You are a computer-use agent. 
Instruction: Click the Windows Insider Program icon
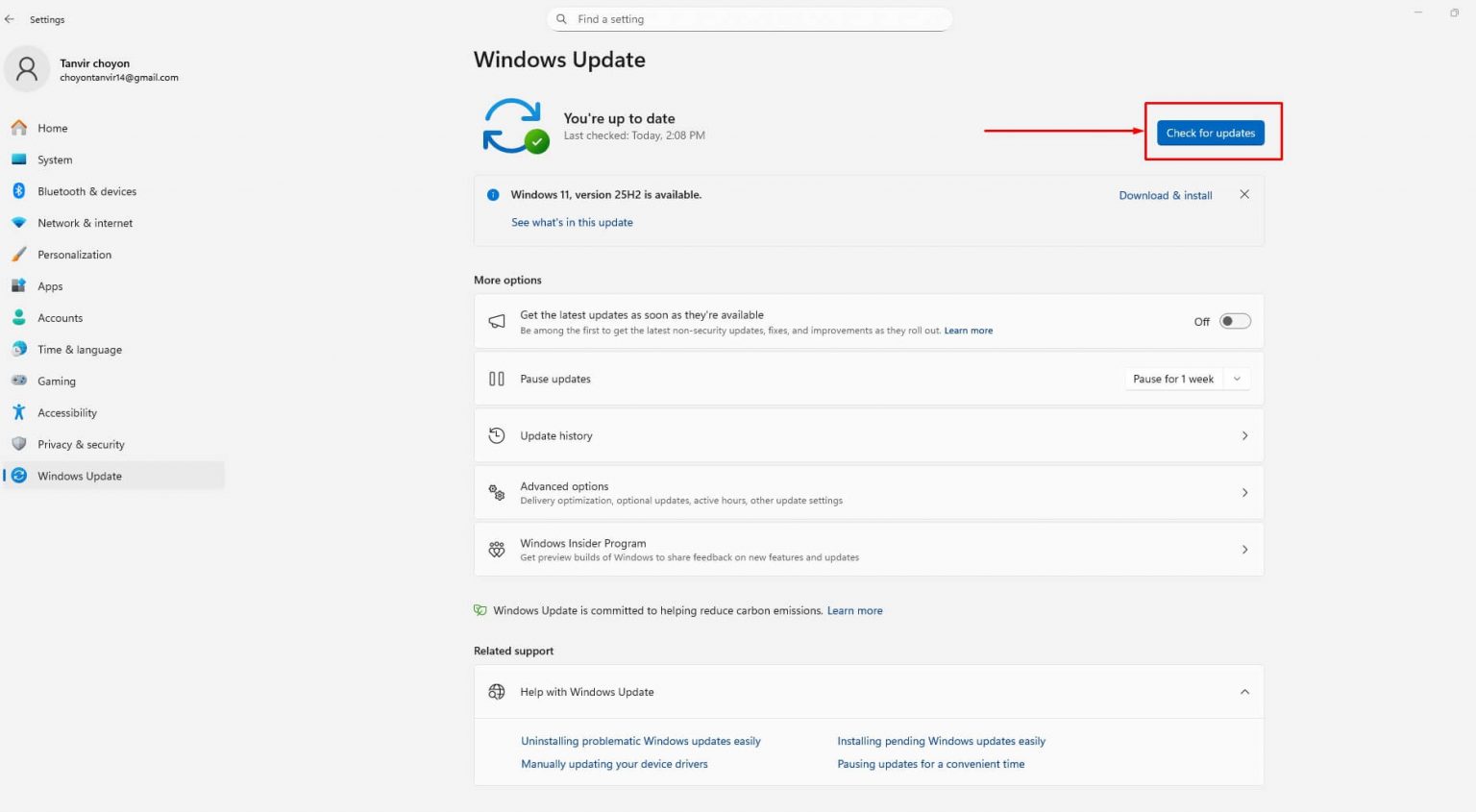(x=497, y=550)
